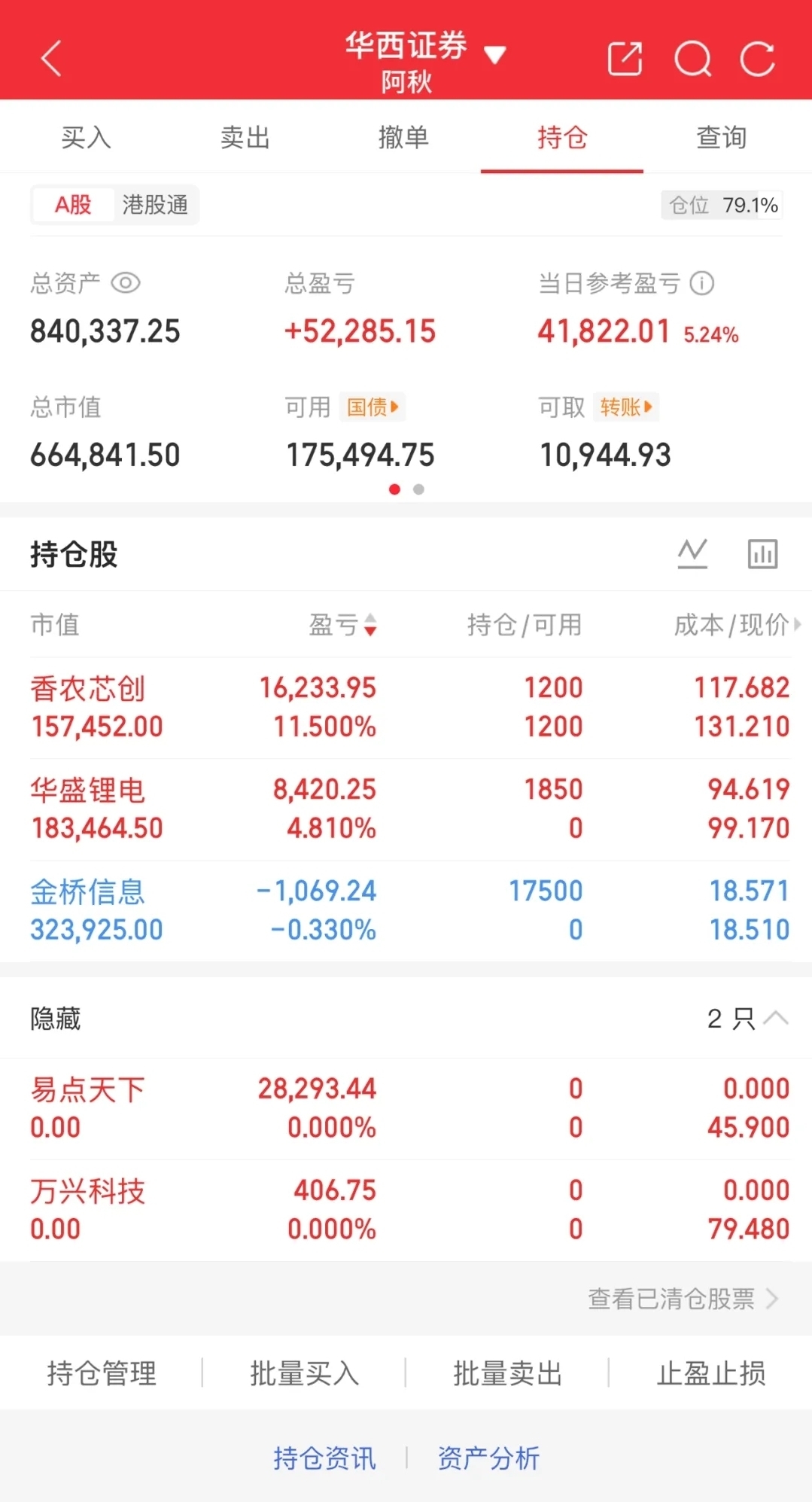812x1502 pixels.
Task: Tap the 转账 shortcut button
Action: (x=626, y=407)
